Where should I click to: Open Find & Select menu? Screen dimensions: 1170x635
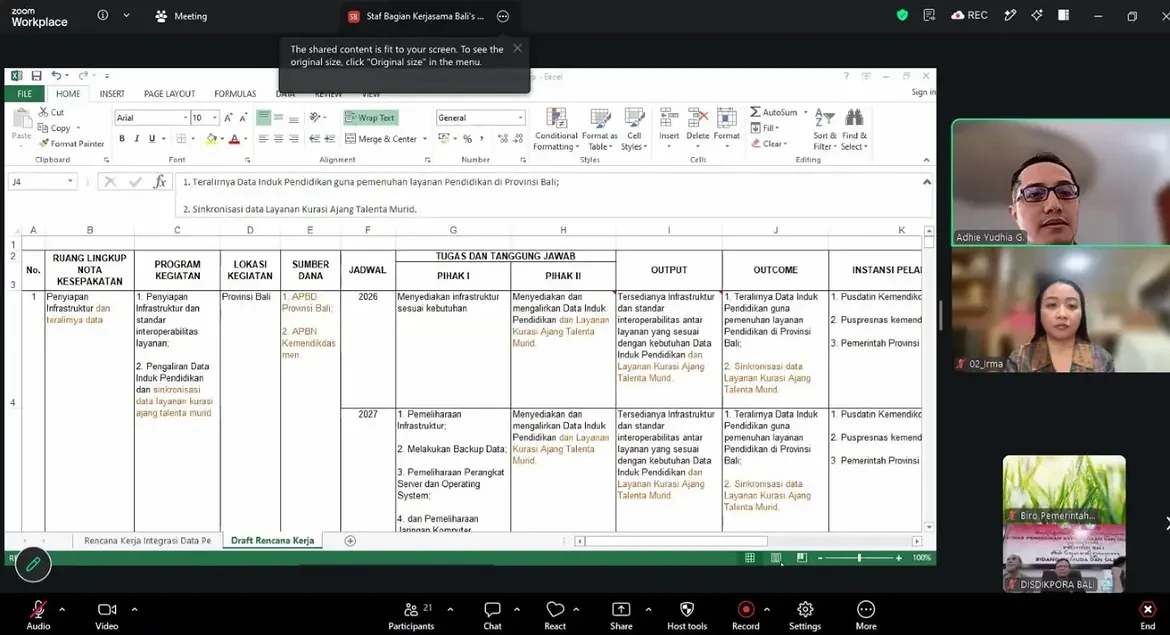pyautogui.click(x=854, y=130)
